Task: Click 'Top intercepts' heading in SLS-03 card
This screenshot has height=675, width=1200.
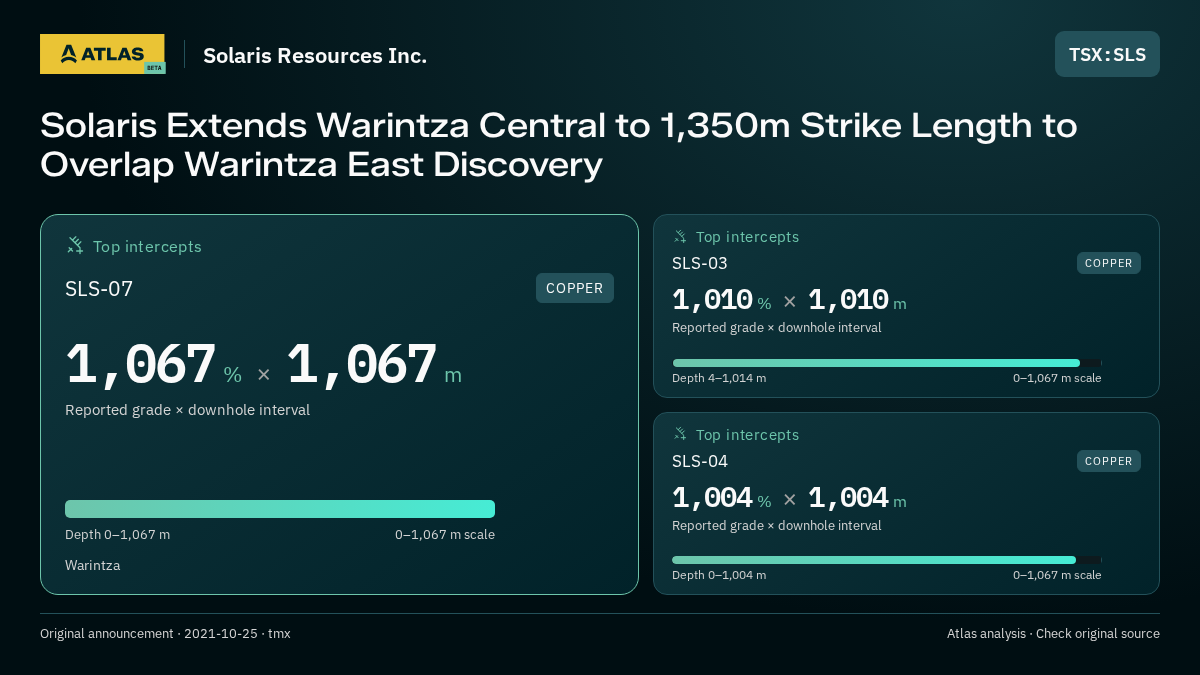Action: [747, 237]
